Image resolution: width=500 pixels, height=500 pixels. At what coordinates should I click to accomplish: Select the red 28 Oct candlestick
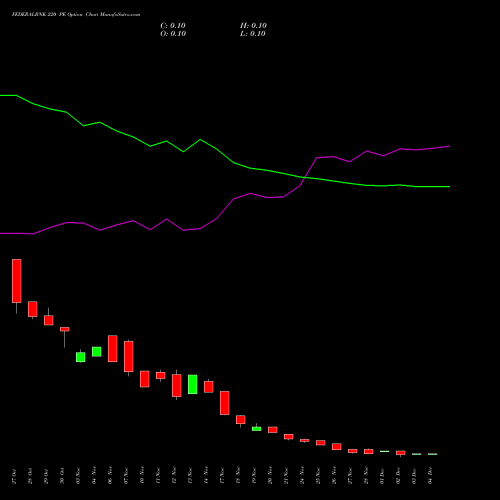click(x=33, y=309)
